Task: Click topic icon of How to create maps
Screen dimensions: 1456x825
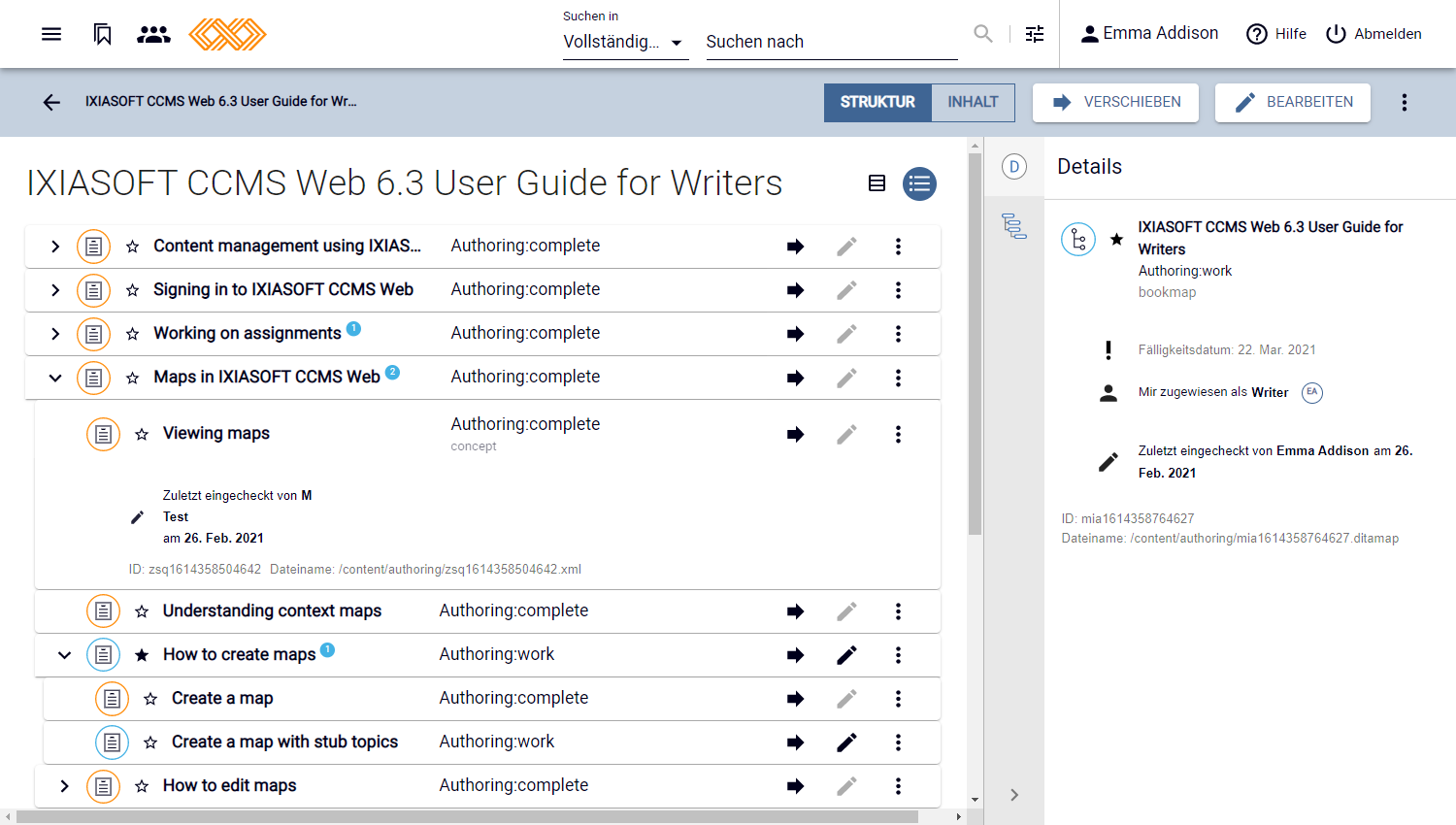Action: (103, 655)
